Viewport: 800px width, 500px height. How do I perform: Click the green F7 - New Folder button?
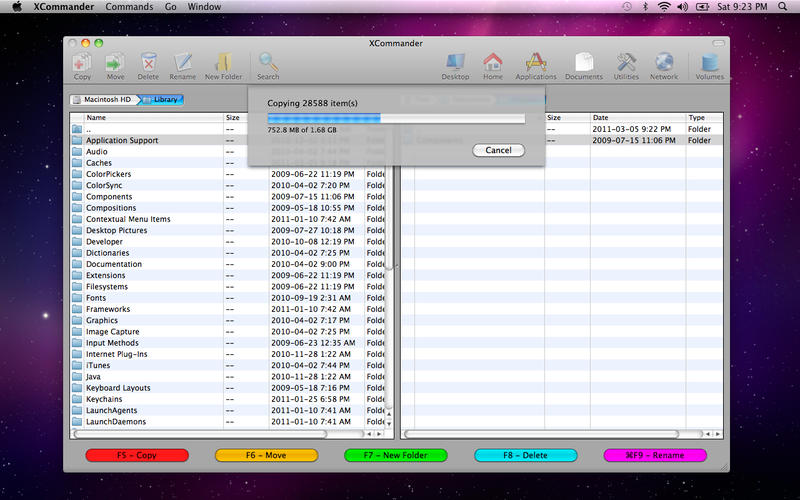(x=396, y=455)
